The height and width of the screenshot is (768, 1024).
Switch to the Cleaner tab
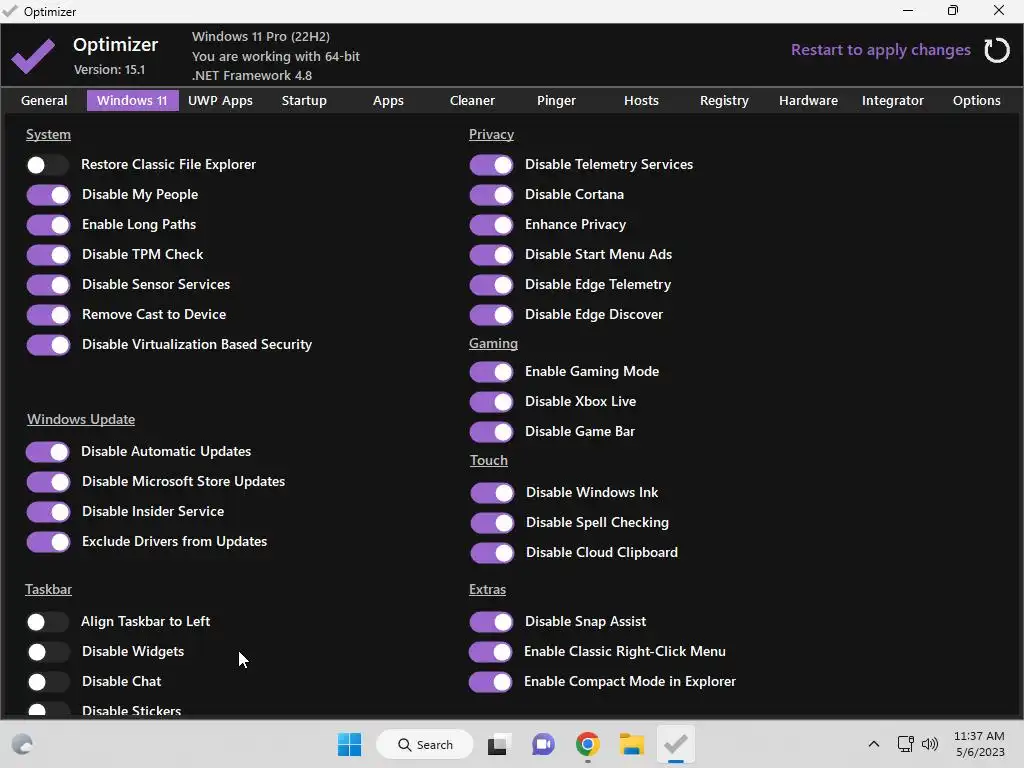point(472,101)
